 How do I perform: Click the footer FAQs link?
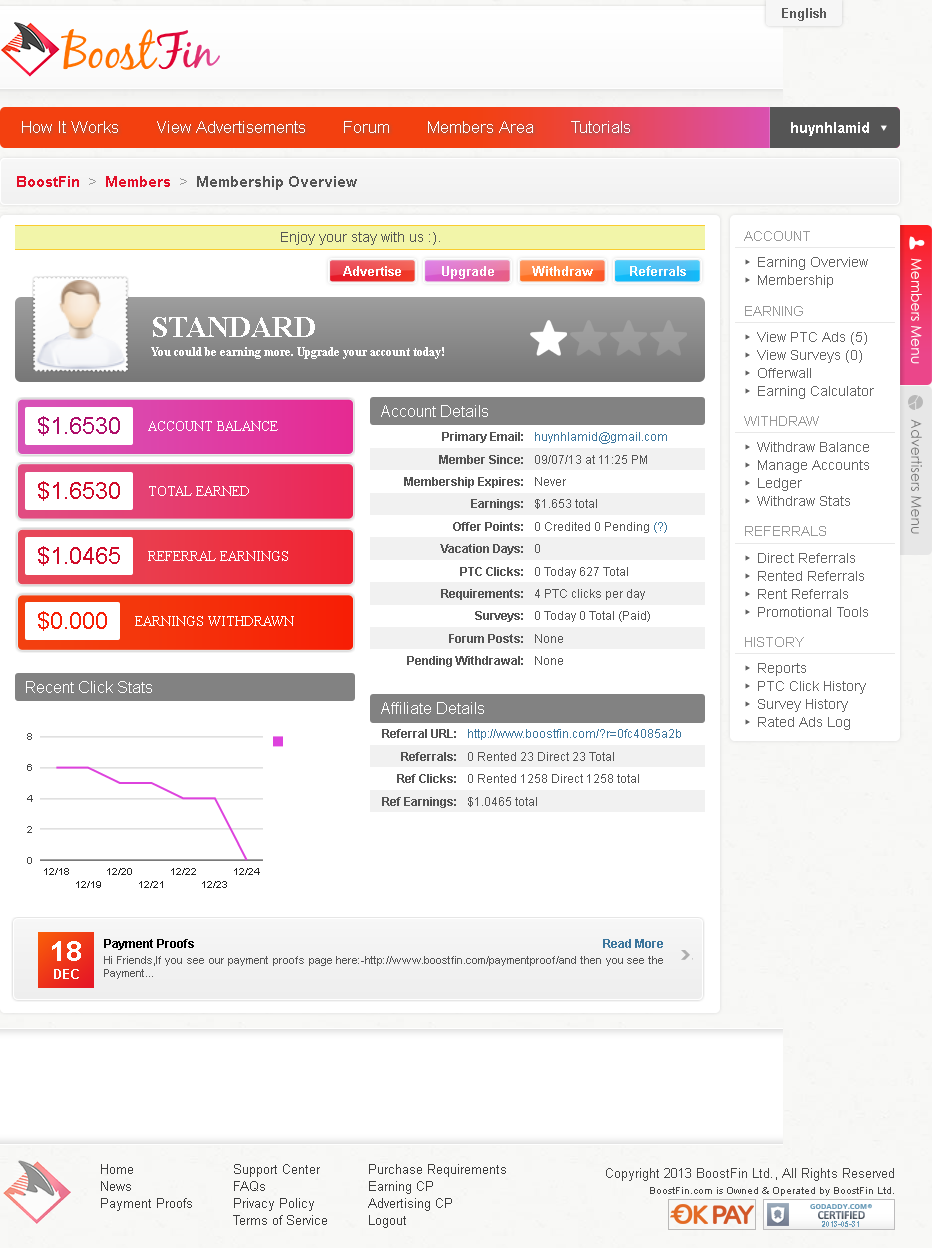tap(249, 1186)
